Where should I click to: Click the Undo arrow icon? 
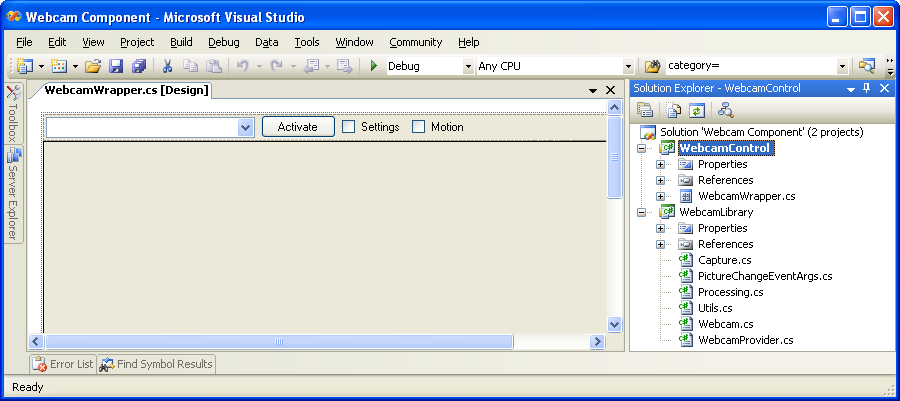click(243, 66)
